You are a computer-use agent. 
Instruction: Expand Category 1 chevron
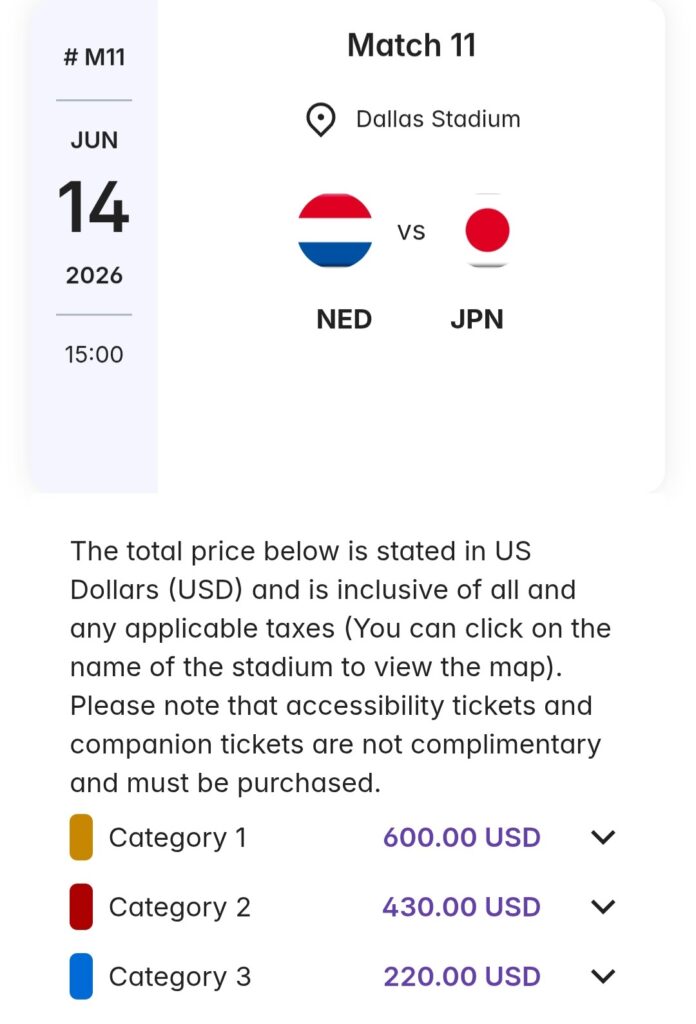coord(603,837)
